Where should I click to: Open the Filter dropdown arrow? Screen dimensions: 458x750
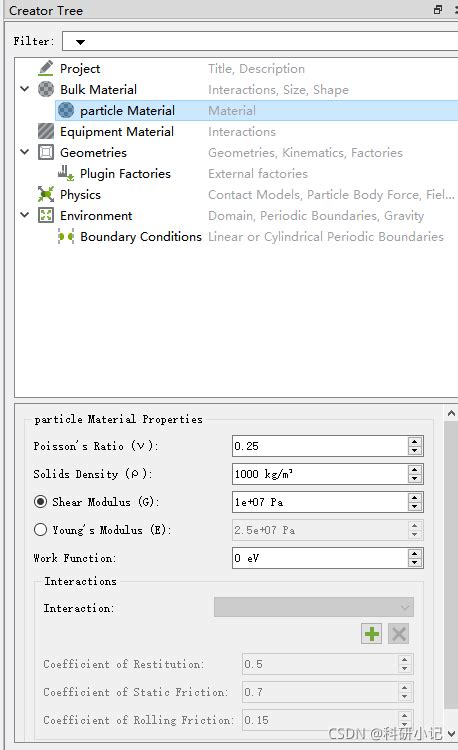point(80,42)
